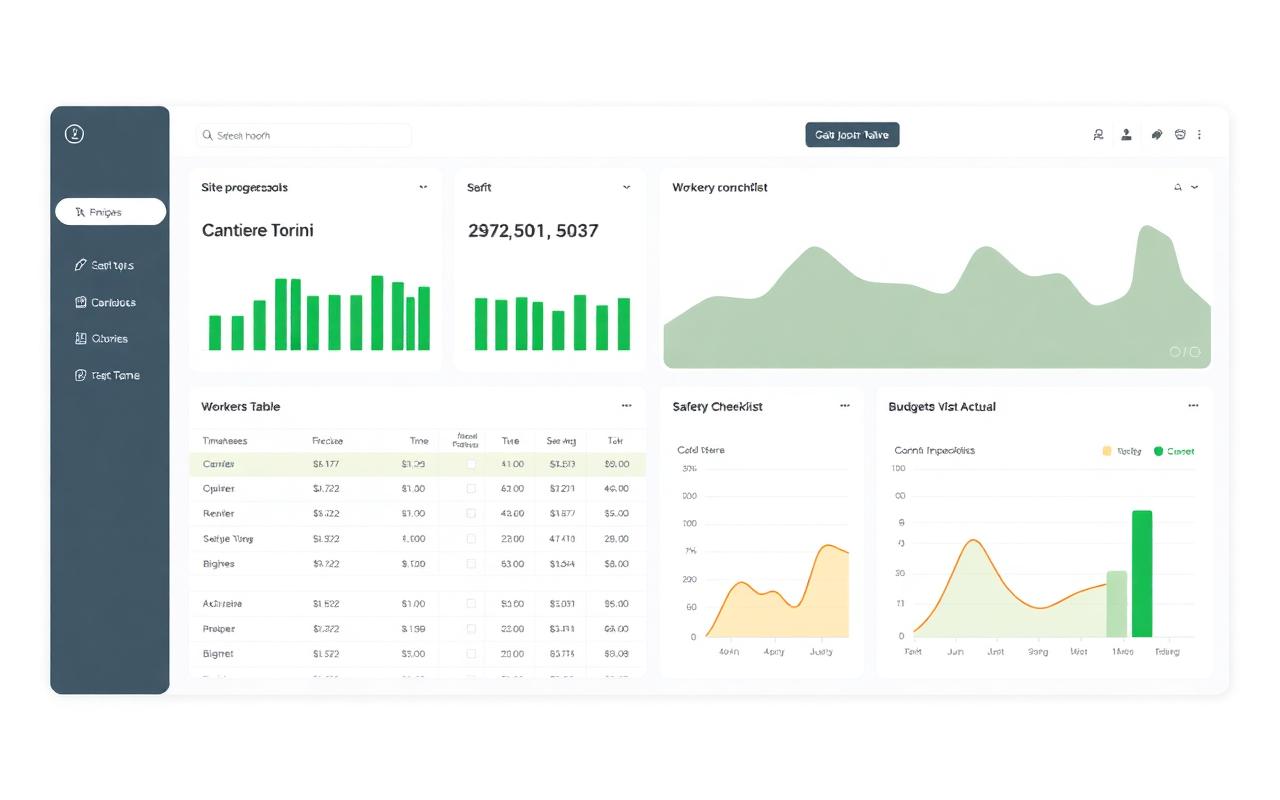Screen dimensions: 1280x800
Task: Click the dark button in the top bar
Action: [x=852, y=135]
